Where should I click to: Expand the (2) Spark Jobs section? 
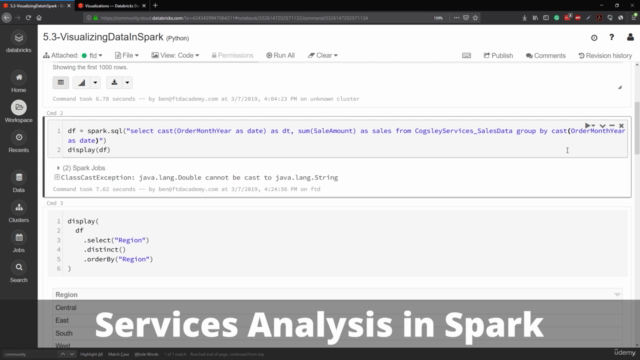(x=58, y=168)
